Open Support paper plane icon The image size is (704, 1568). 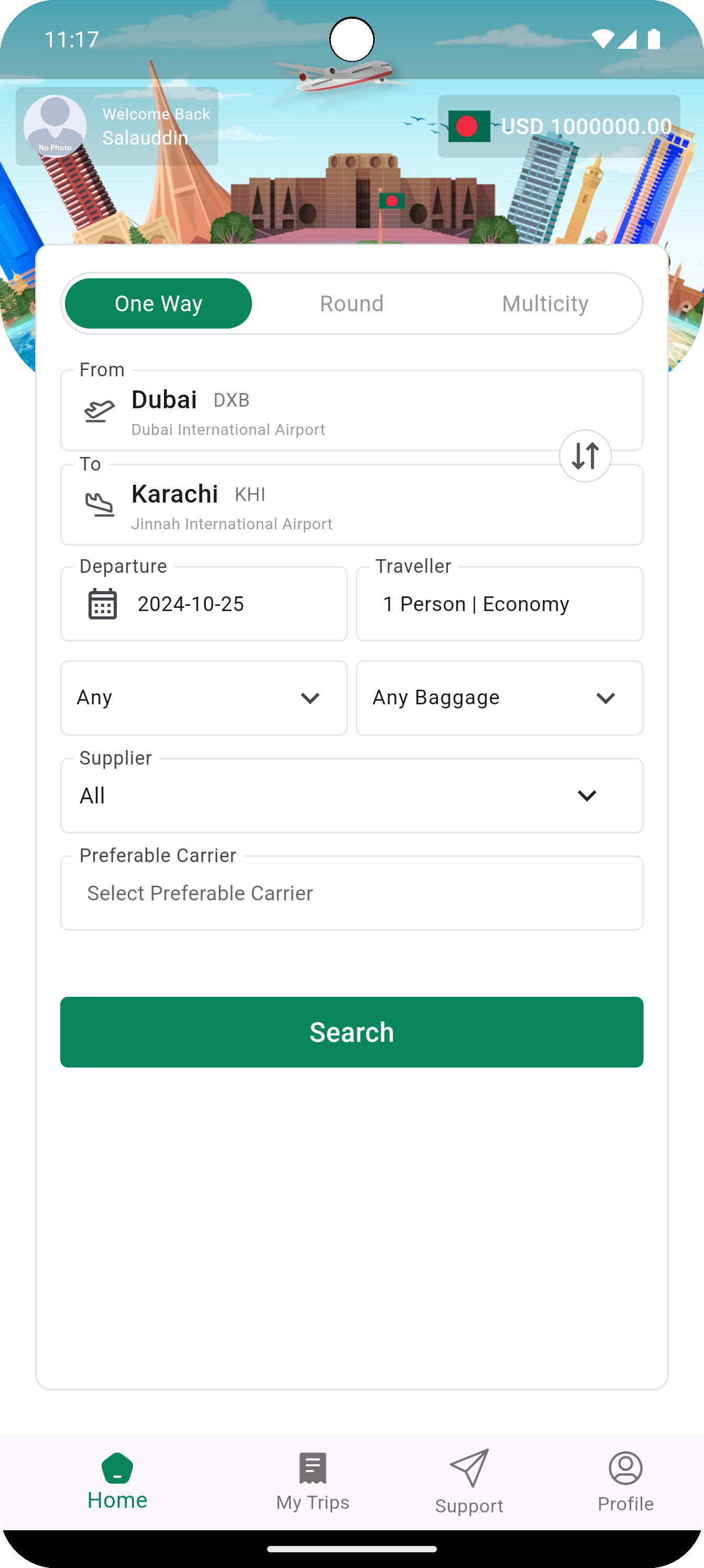point(469,1467)
